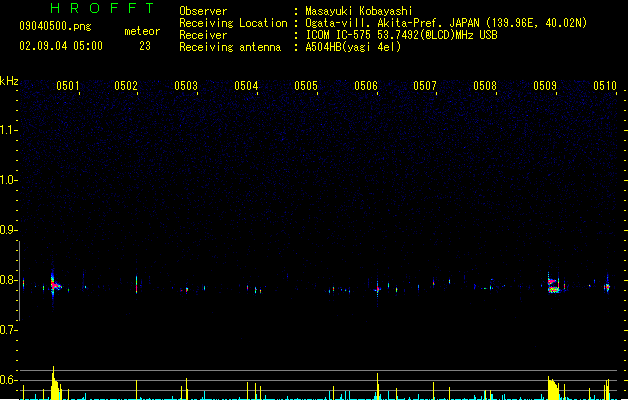
Task: Click observer name Masayuki Kobayashi
Action: 359,11
